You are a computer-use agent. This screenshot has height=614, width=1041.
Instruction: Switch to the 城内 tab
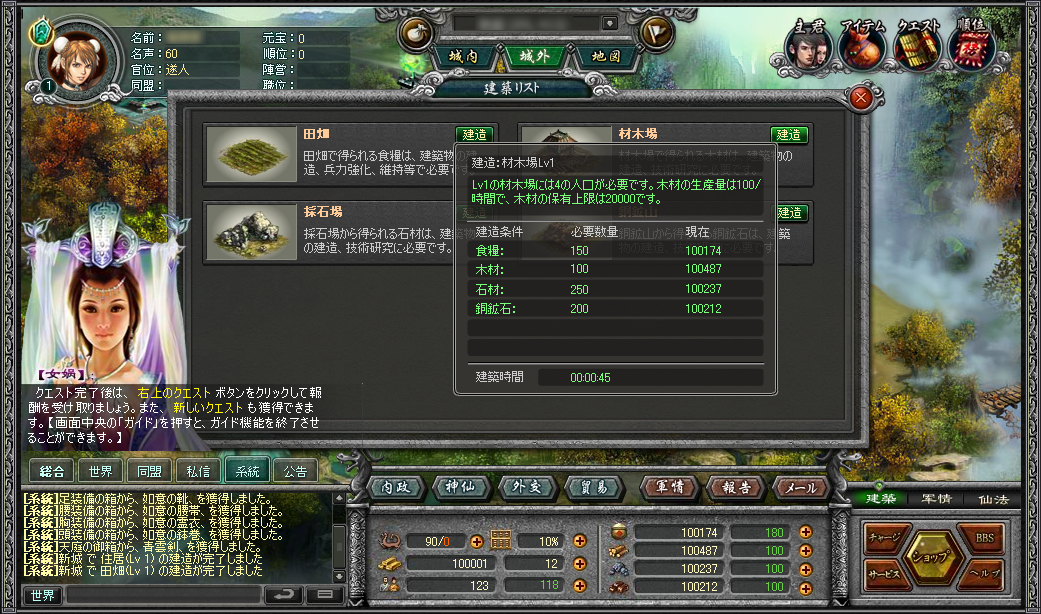[x=463, y=56]
